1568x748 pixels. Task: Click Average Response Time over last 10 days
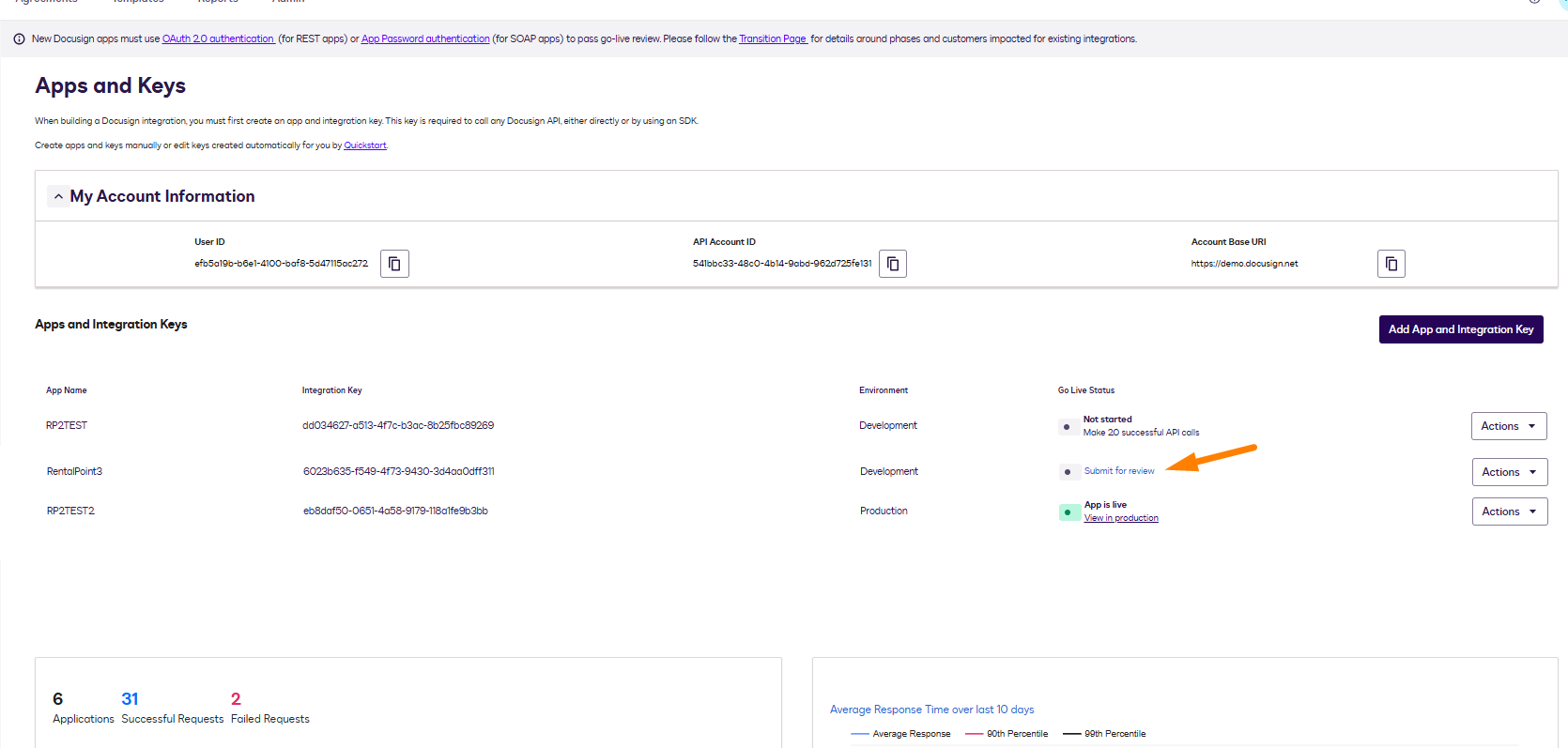(931, 710)
